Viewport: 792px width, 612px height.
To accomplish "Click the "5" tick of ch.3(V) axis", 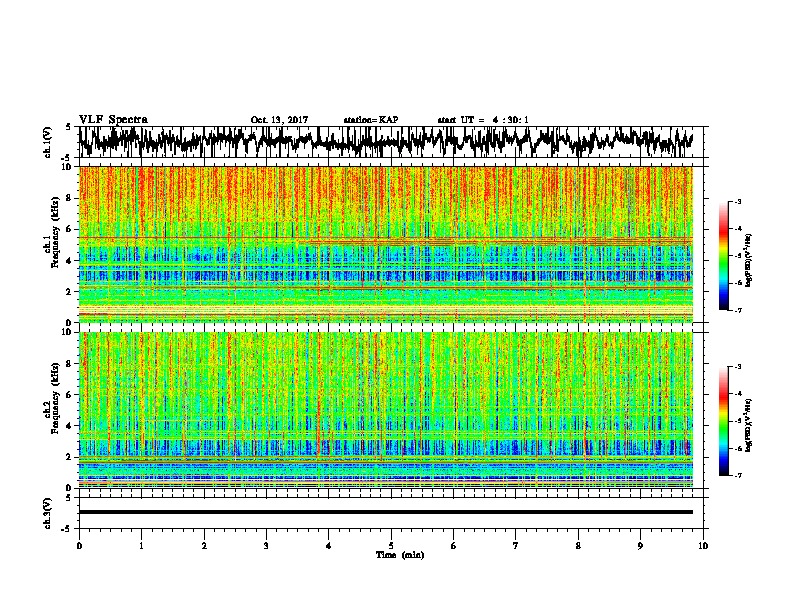I will click(x=69, y=498).
